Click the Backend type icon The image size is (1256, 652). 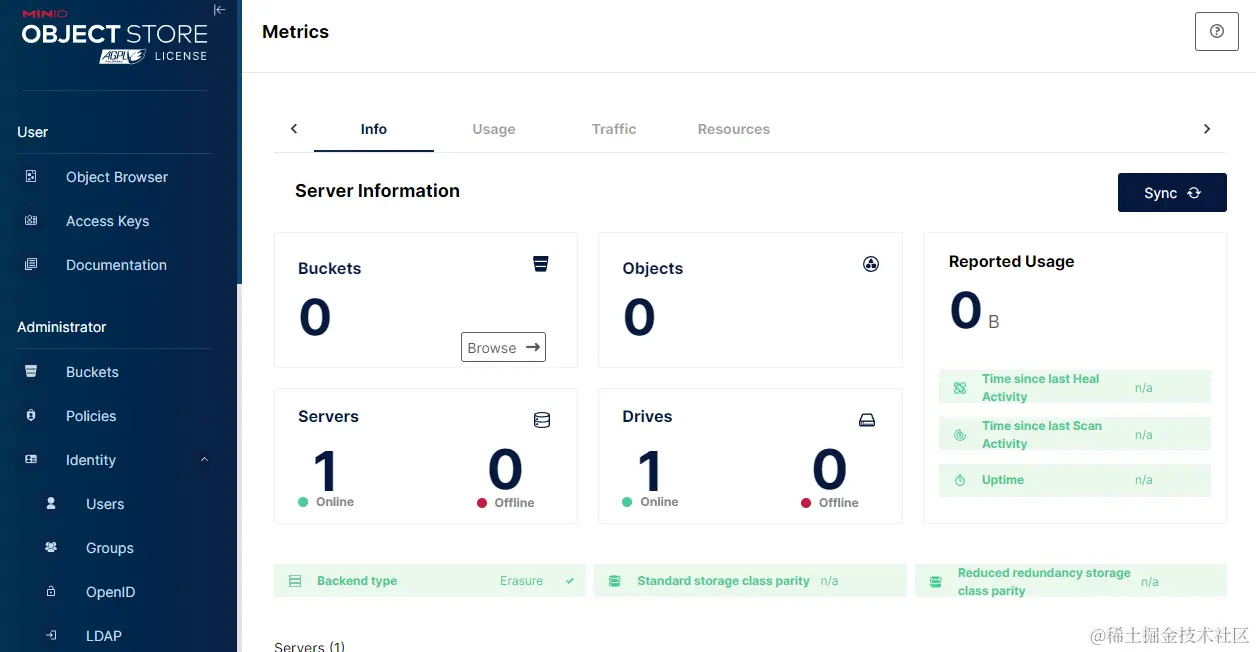pyautogui.click(x=295, y=581)
